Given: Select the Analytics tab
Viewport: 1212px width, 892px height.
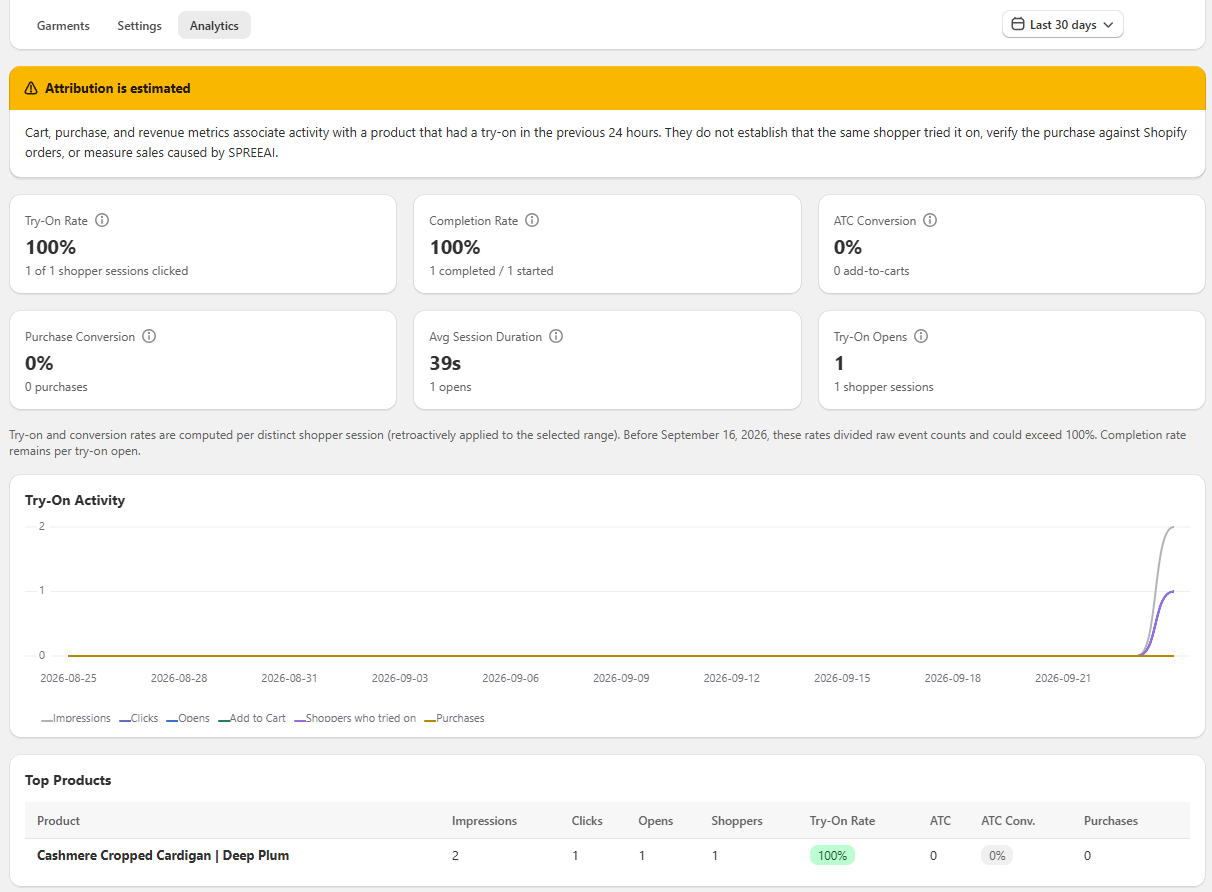Looking at the screenshot, I should (214, 26).
